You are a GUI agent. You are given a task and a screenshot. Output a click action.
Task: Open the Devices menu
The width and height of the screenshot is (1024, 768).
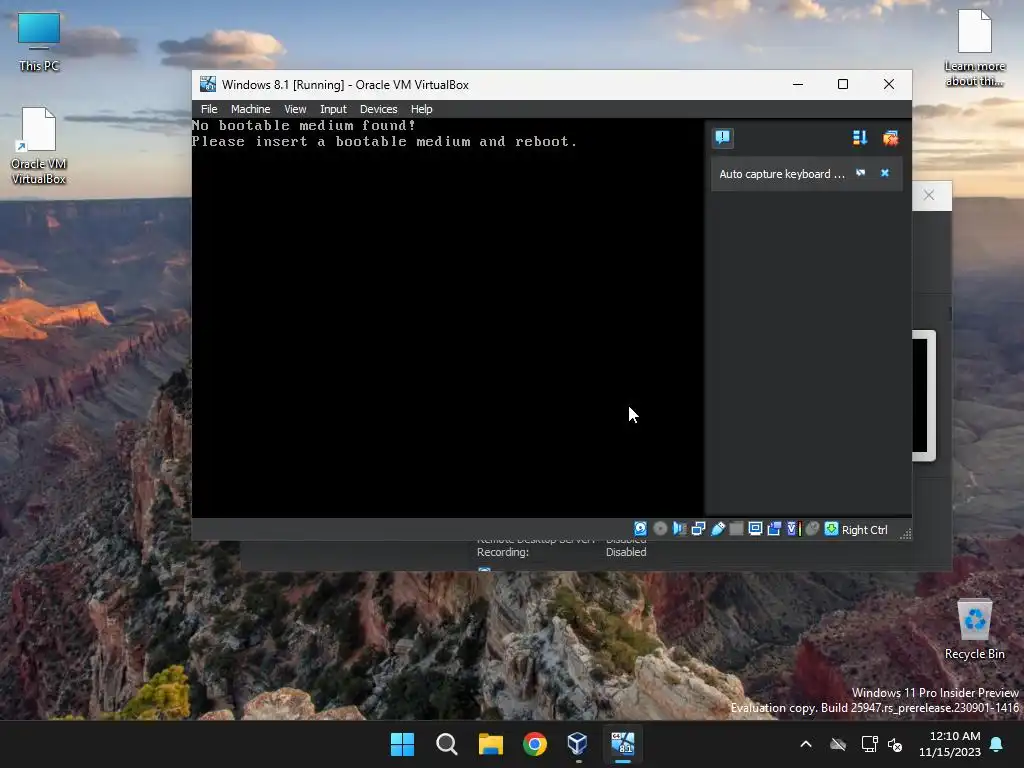(378, 109)
